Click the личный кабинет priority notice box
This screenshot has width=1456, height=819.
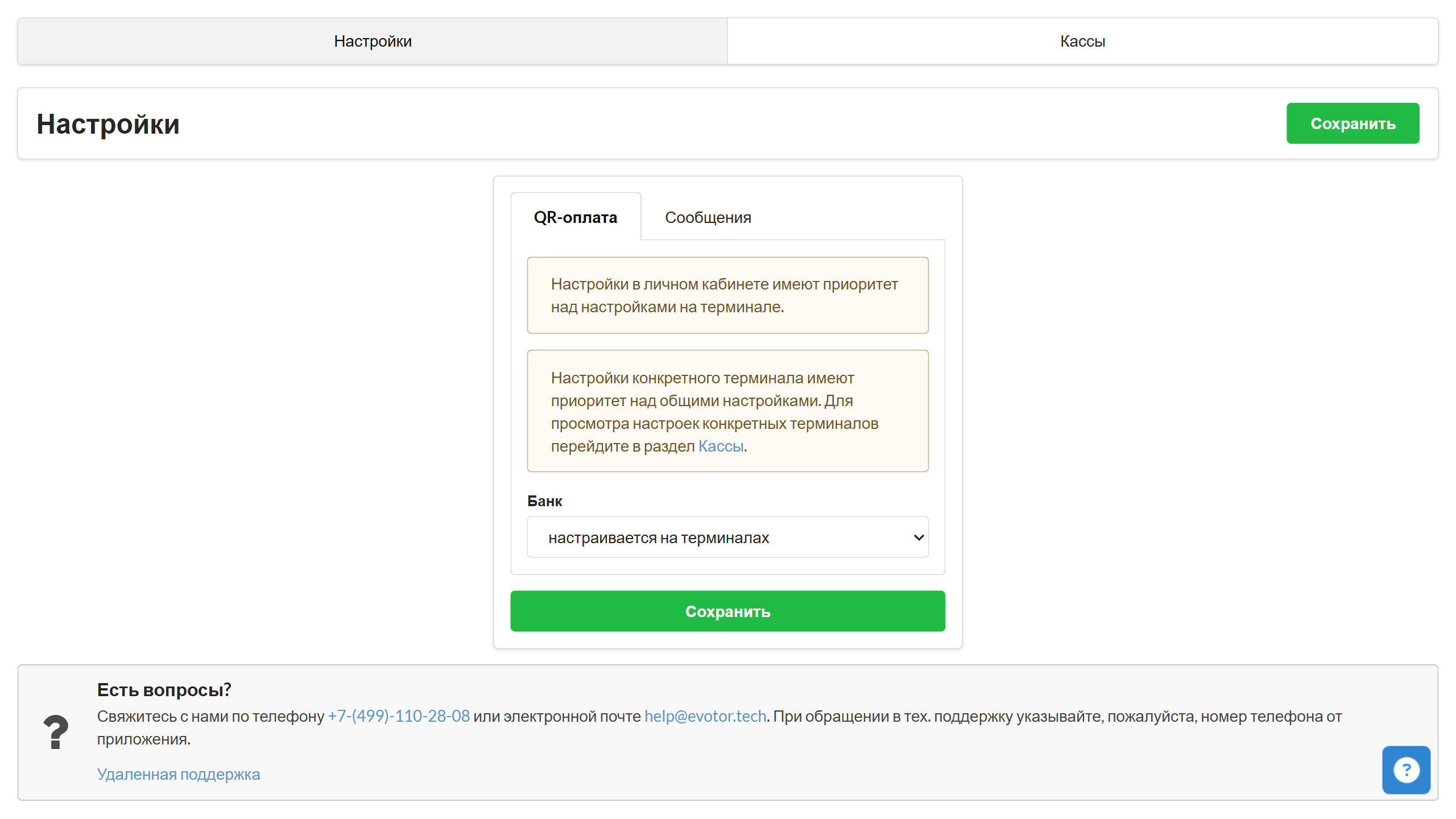click(727, 295)
